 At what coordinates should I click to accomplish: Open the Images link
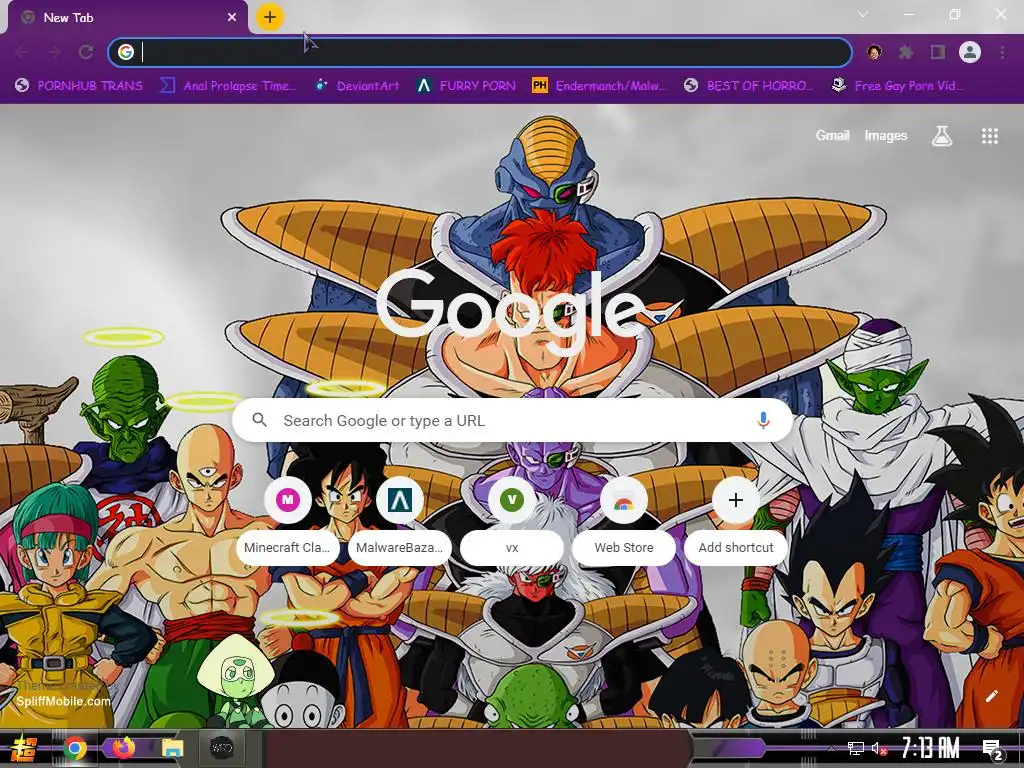coord(886,135)
